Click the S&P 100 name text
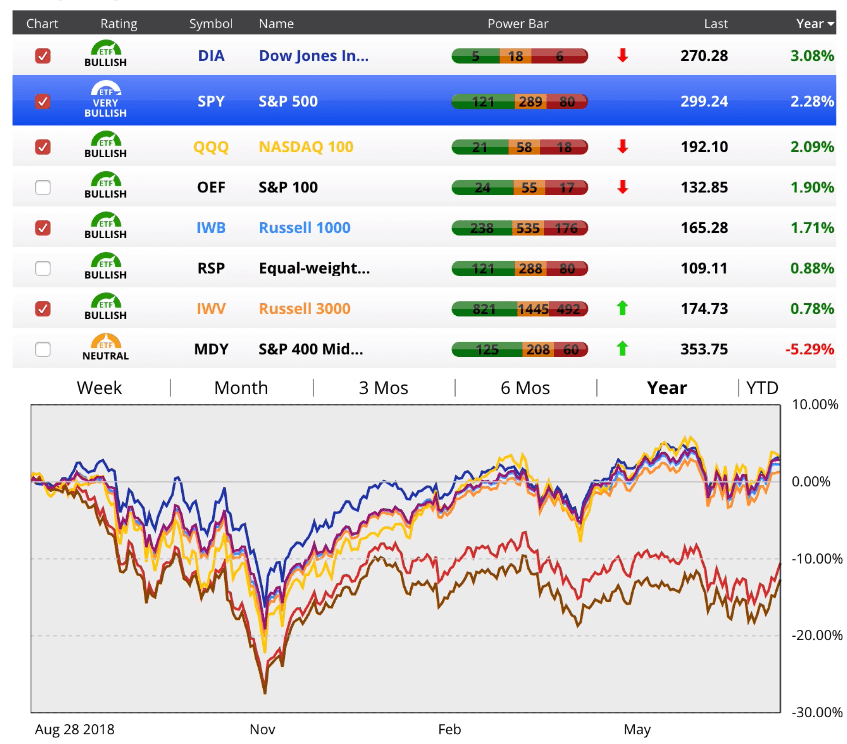Image resolution: width=847 pixels, height=744 pixels. tap(288, 187)
